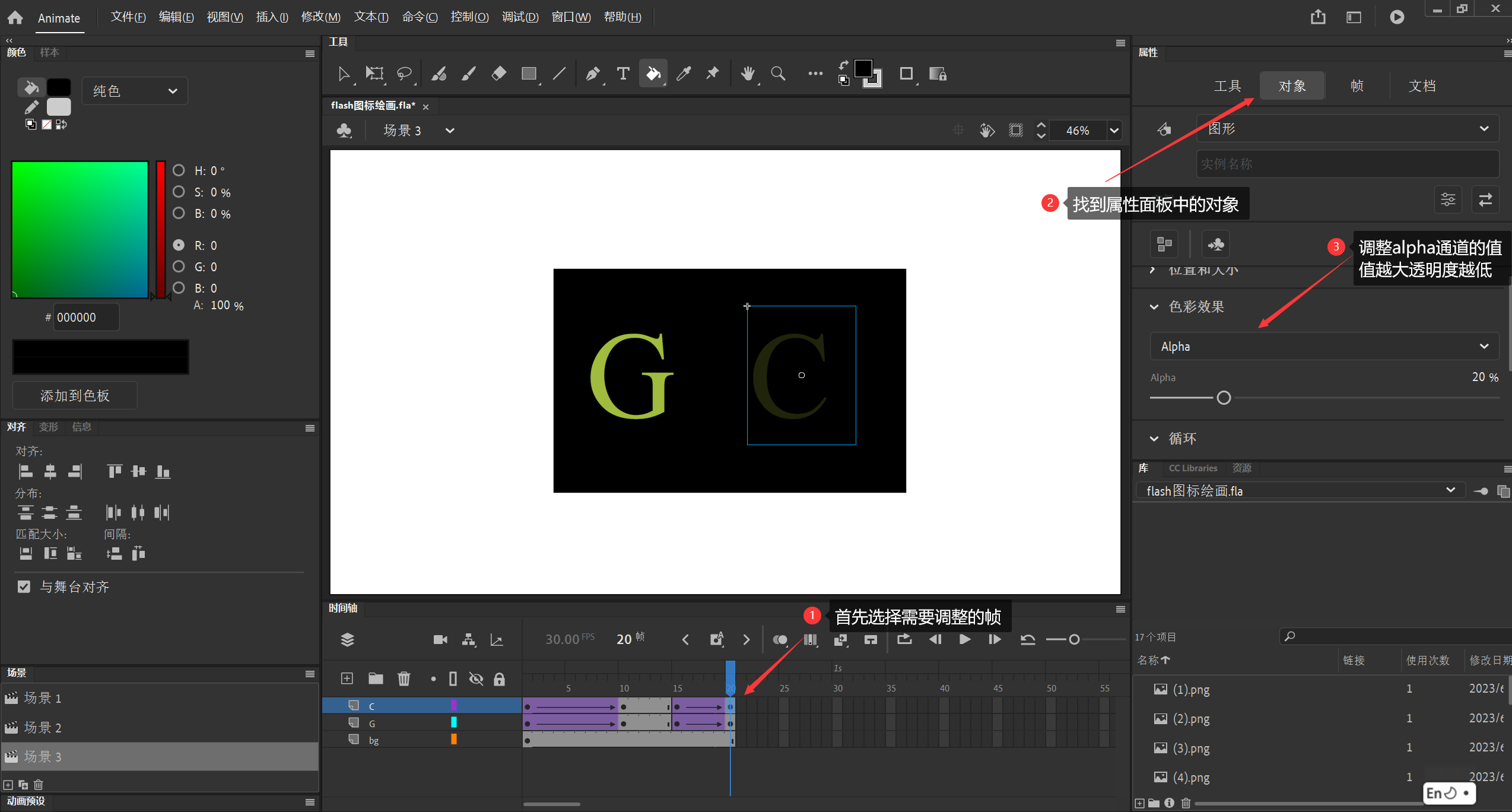
Task: Switch to the 帧 properties tab
Action: (1357, 86)
